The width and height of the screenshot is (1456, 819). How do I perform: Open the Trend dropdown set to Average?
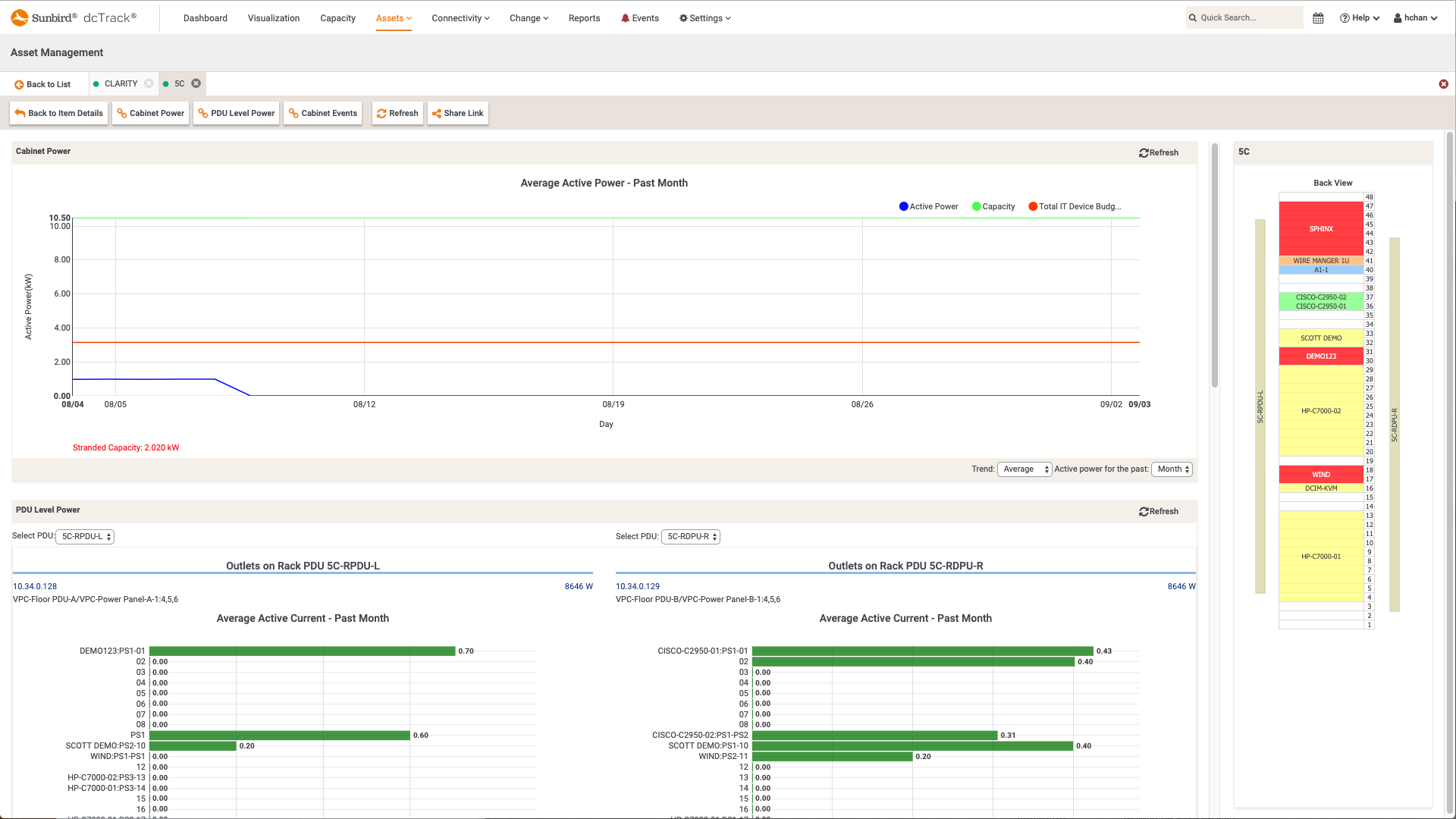pyautogui.click(x=1025, y=469)
